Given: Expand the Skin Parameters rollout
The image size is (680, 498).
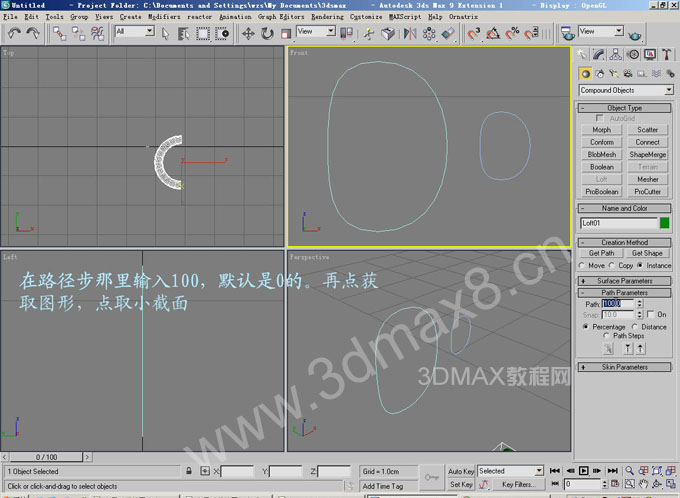Looking at the screenshot, I should coord(624,367).
